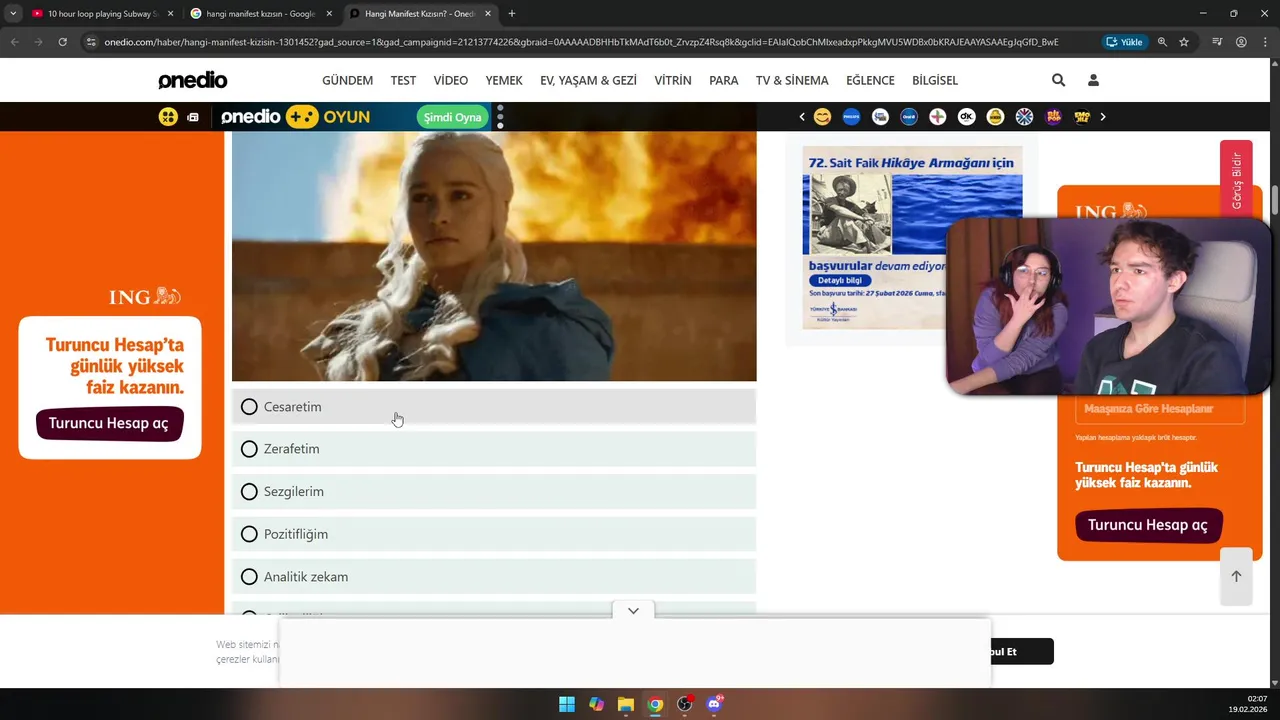Open Chrome's three-dot menu
This screenshot has width=1280, height=720.
point(1265,42)
